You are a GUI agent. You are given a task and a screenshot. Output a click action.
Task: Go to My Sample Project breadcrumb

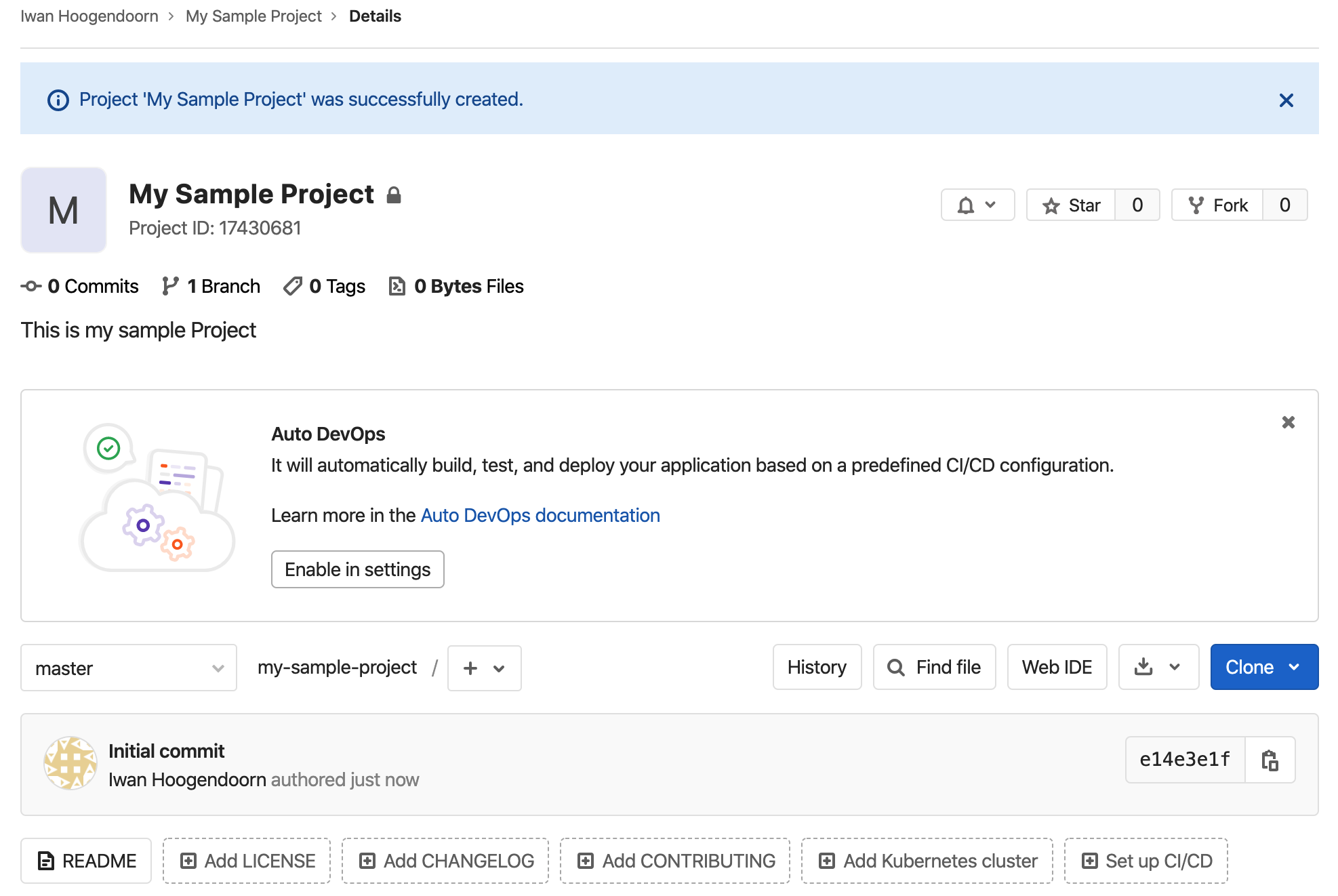click(x=254, y=16)
